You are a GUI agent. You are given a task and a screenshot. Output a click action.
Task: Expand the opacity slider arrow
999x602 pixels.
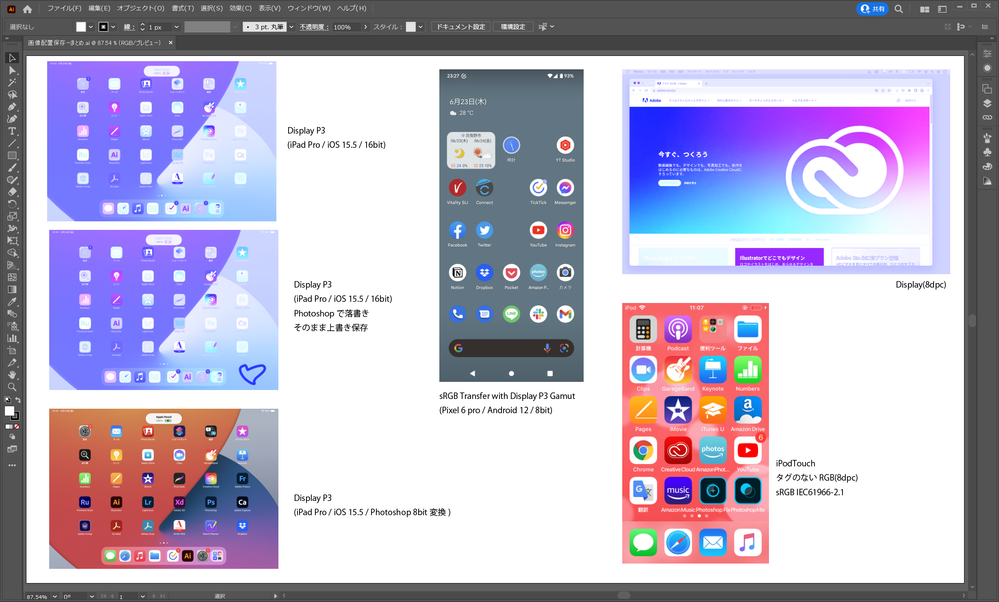[365, 27]
